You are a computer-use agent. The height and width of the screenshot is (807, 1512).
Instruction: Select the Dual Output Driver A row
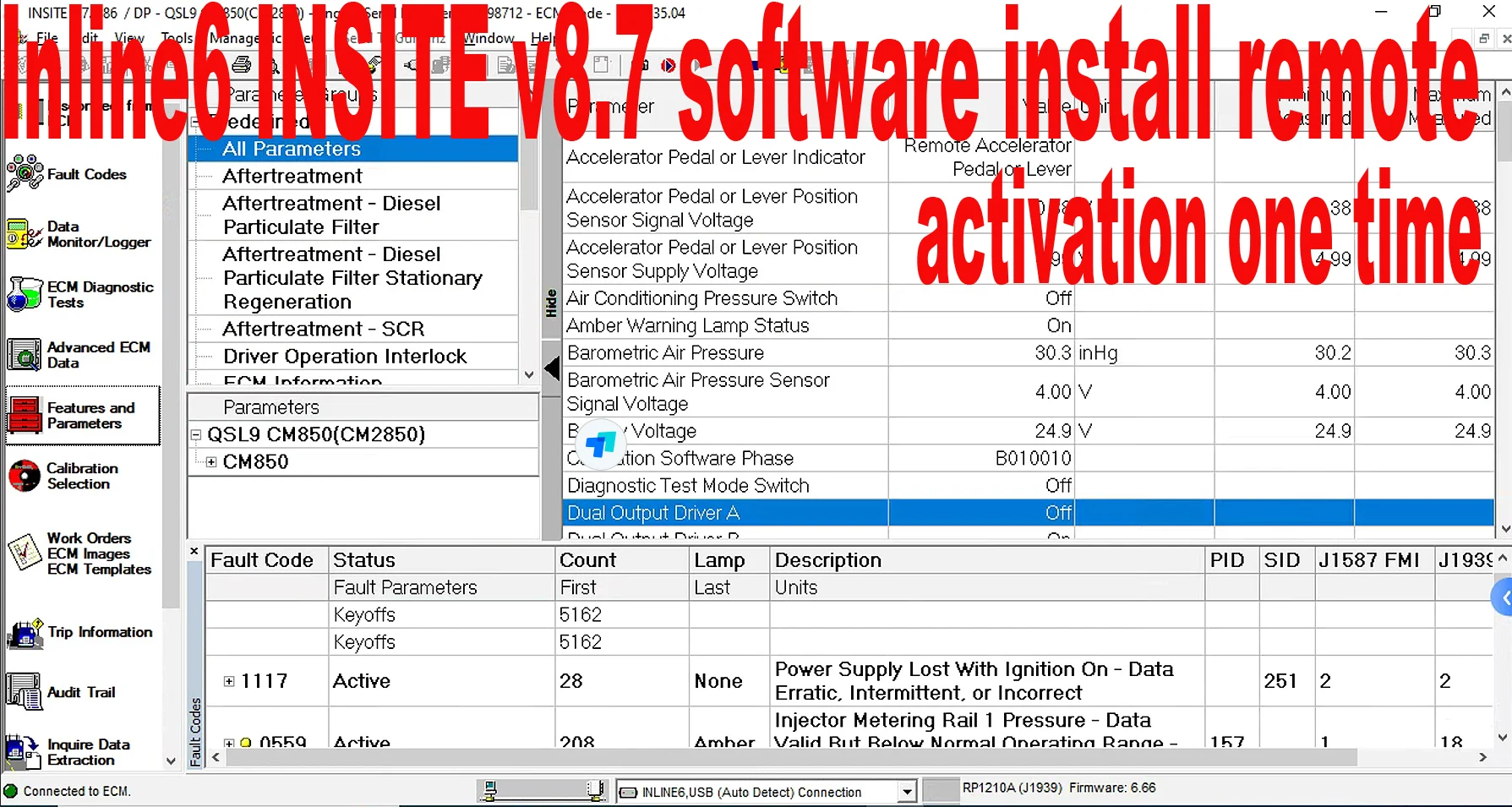[1028, 513]
